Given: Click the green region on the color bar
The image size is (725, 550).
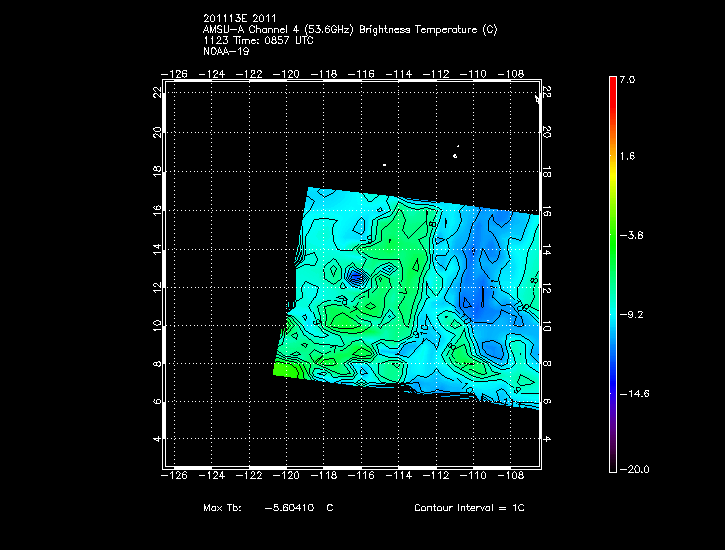Looking at the screenshot, I should 613,220.
